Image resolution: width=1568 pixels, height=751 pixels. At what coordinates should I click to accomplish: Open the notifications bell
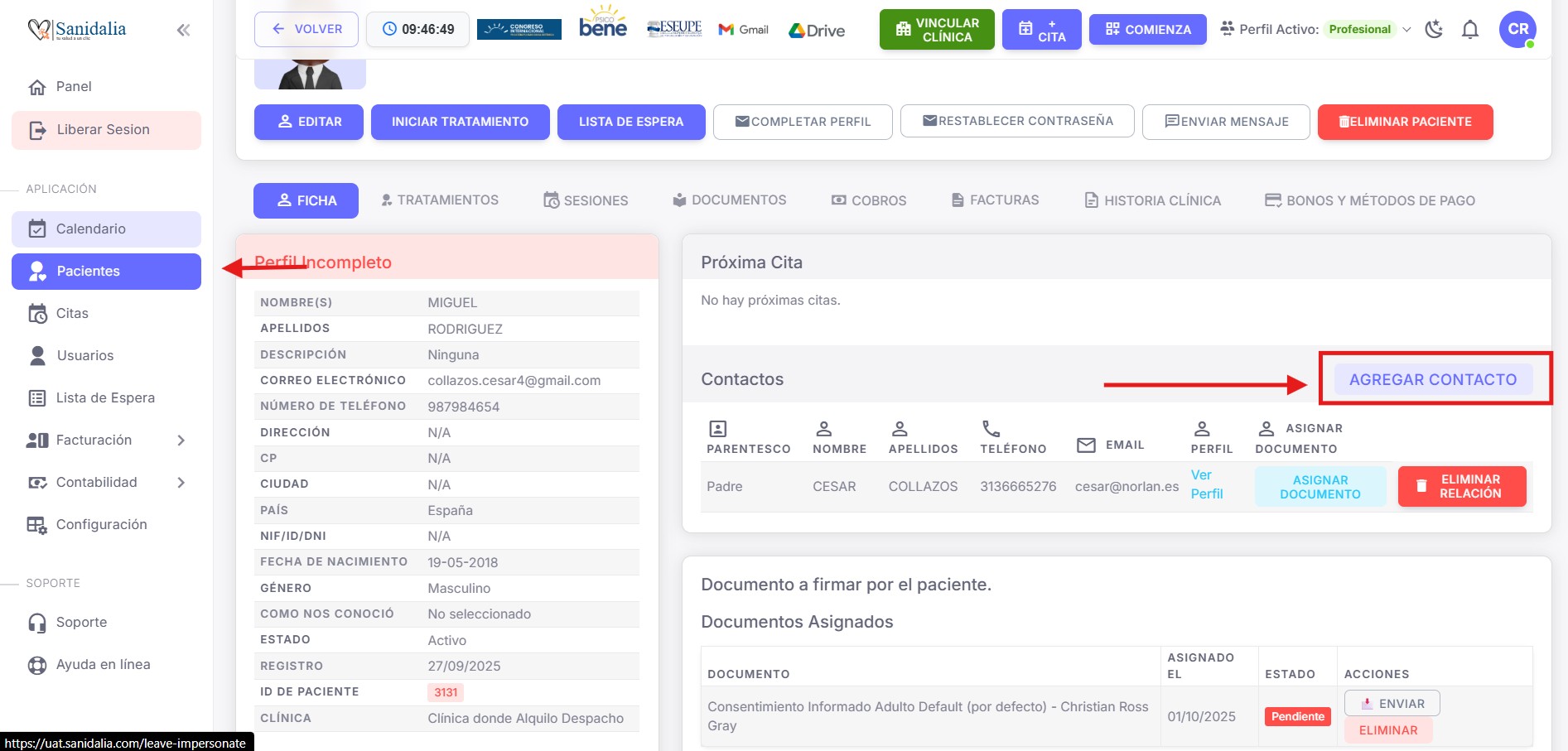(1469, 30)
